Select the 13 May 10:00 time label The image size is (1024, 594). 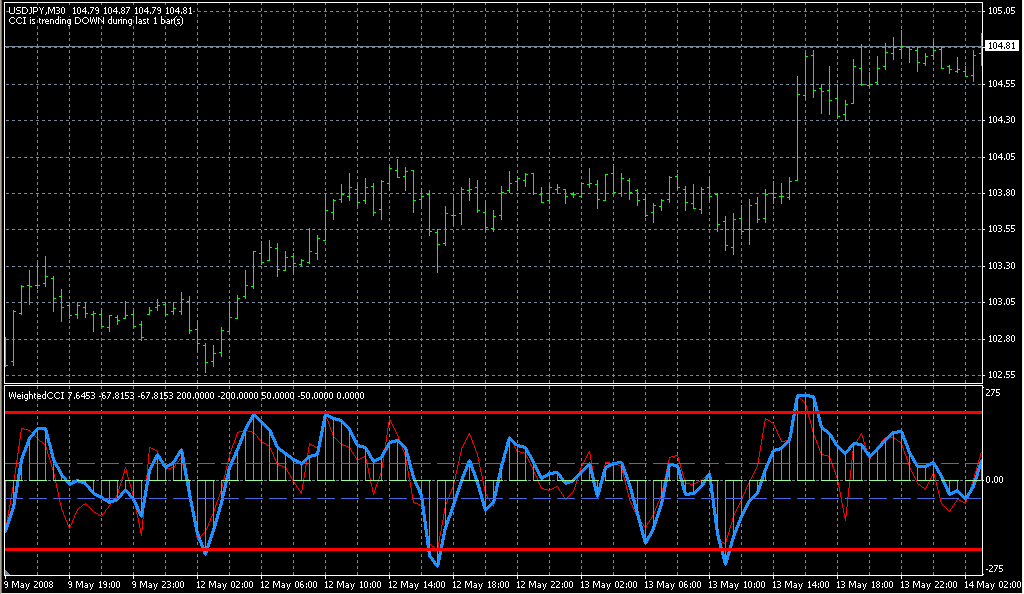tap(738, 584)
